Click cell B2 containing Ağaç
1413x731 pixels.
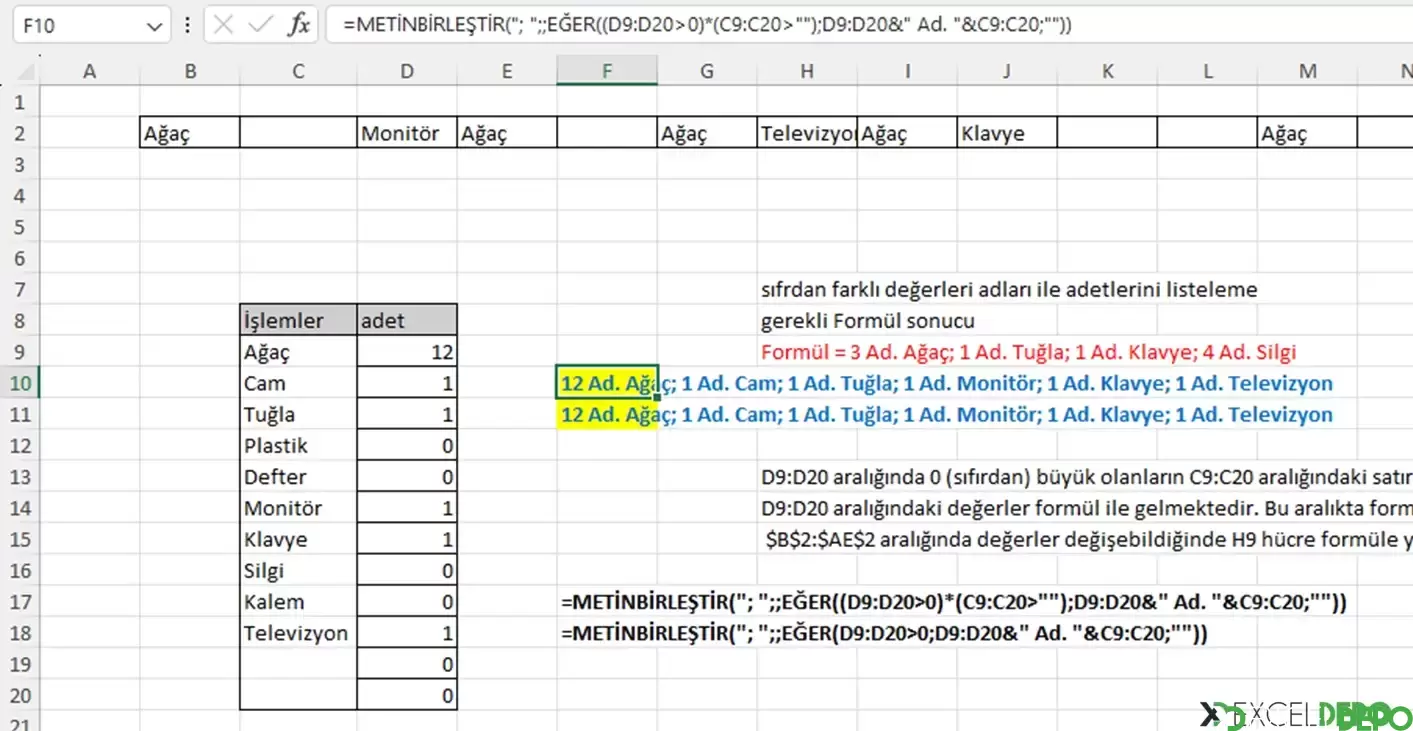click(190, 133)
